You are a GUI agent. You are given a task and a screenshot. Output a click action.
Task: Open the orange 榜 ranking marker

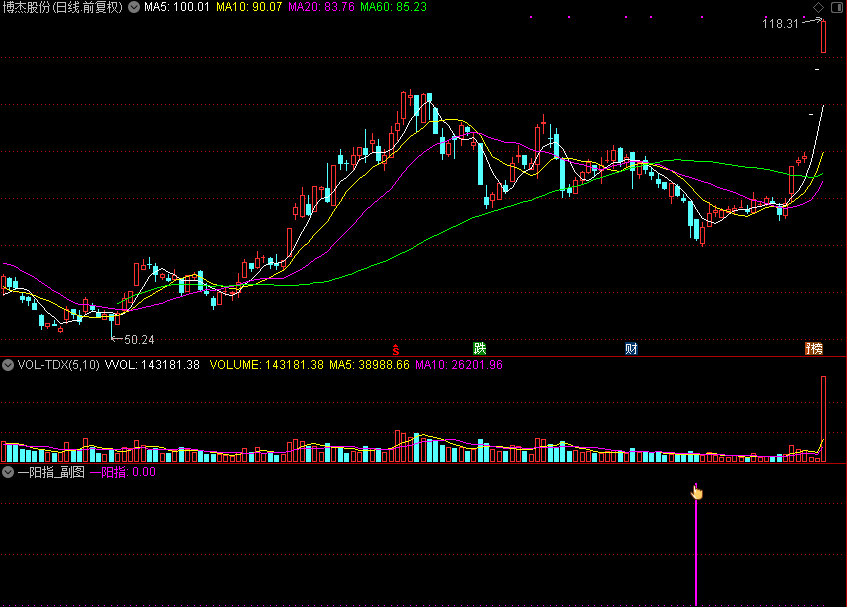(814, 349)
